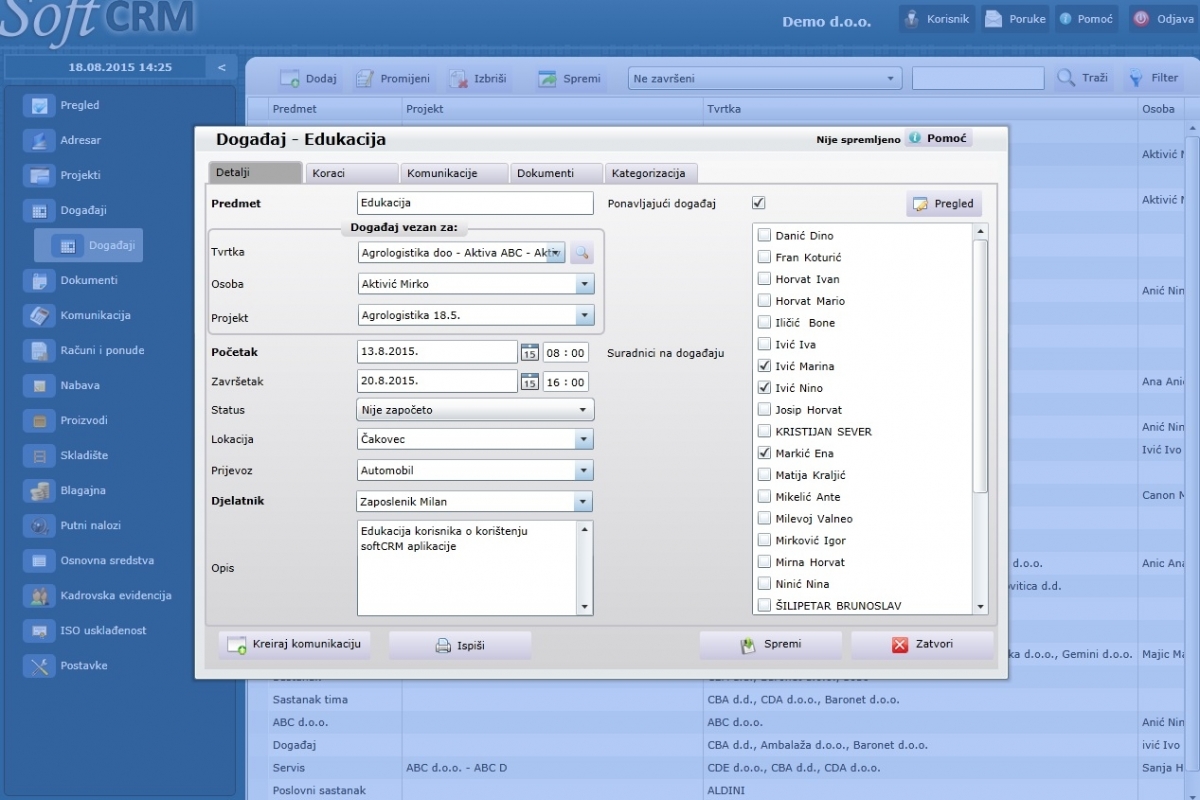Open the calendar picker for Početak date
Screen dimensions: 1200x800
529,352
